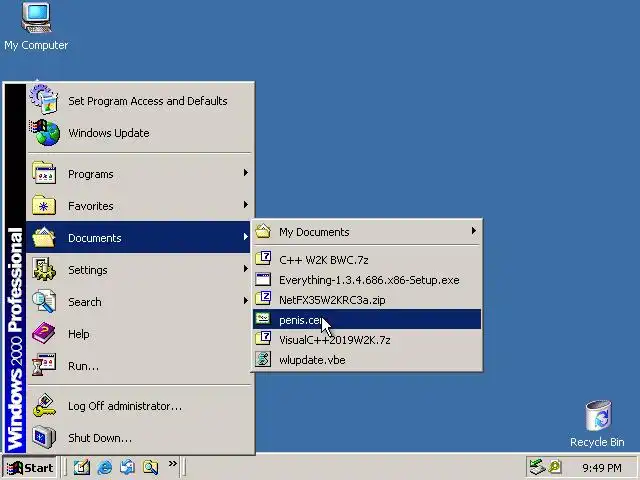Open the Run... dialog

(140, 366)
